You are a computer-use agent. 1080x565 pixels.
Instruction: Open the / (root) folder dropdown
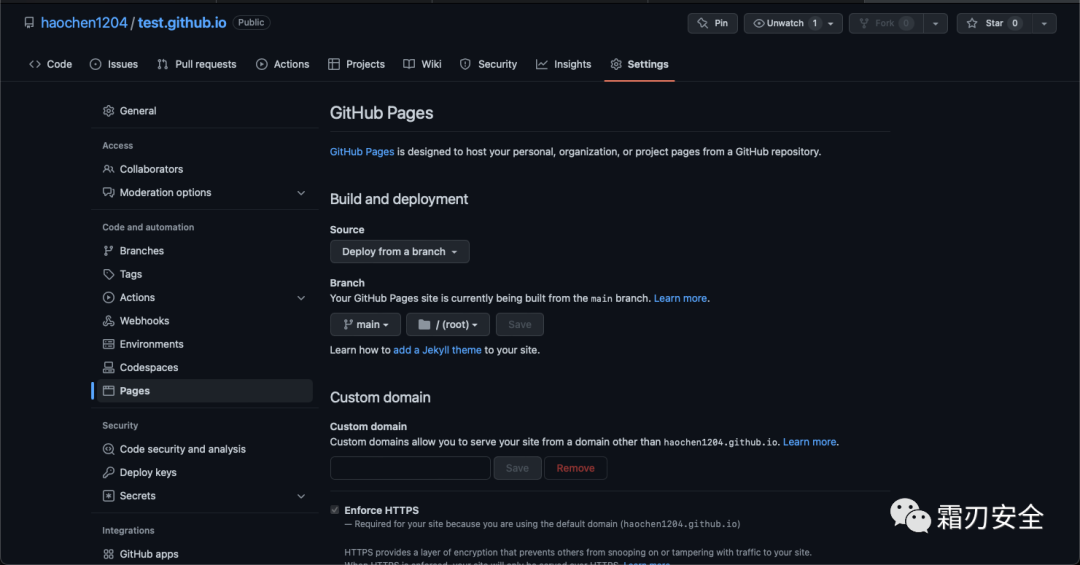[448, 325]
